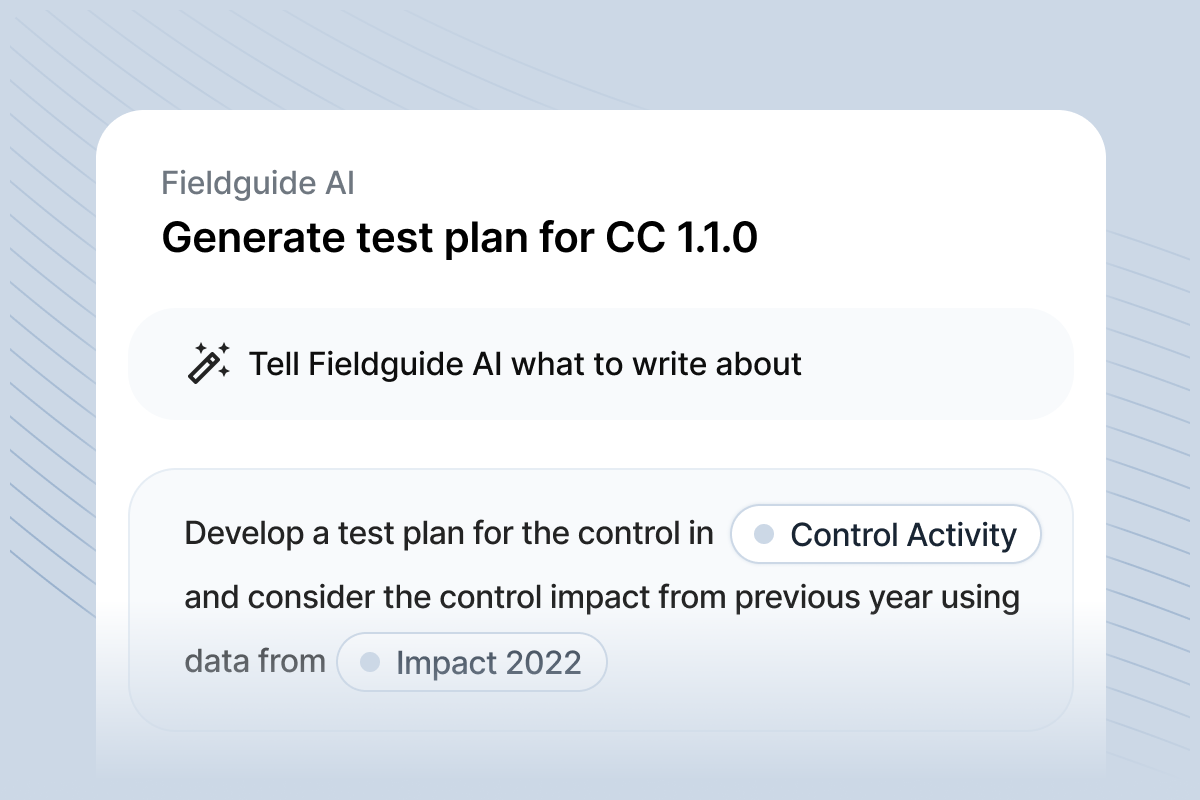Click the dot indicator in Control Activity chip
Screen dimensions: 1200x800
(x=763, y=534)
